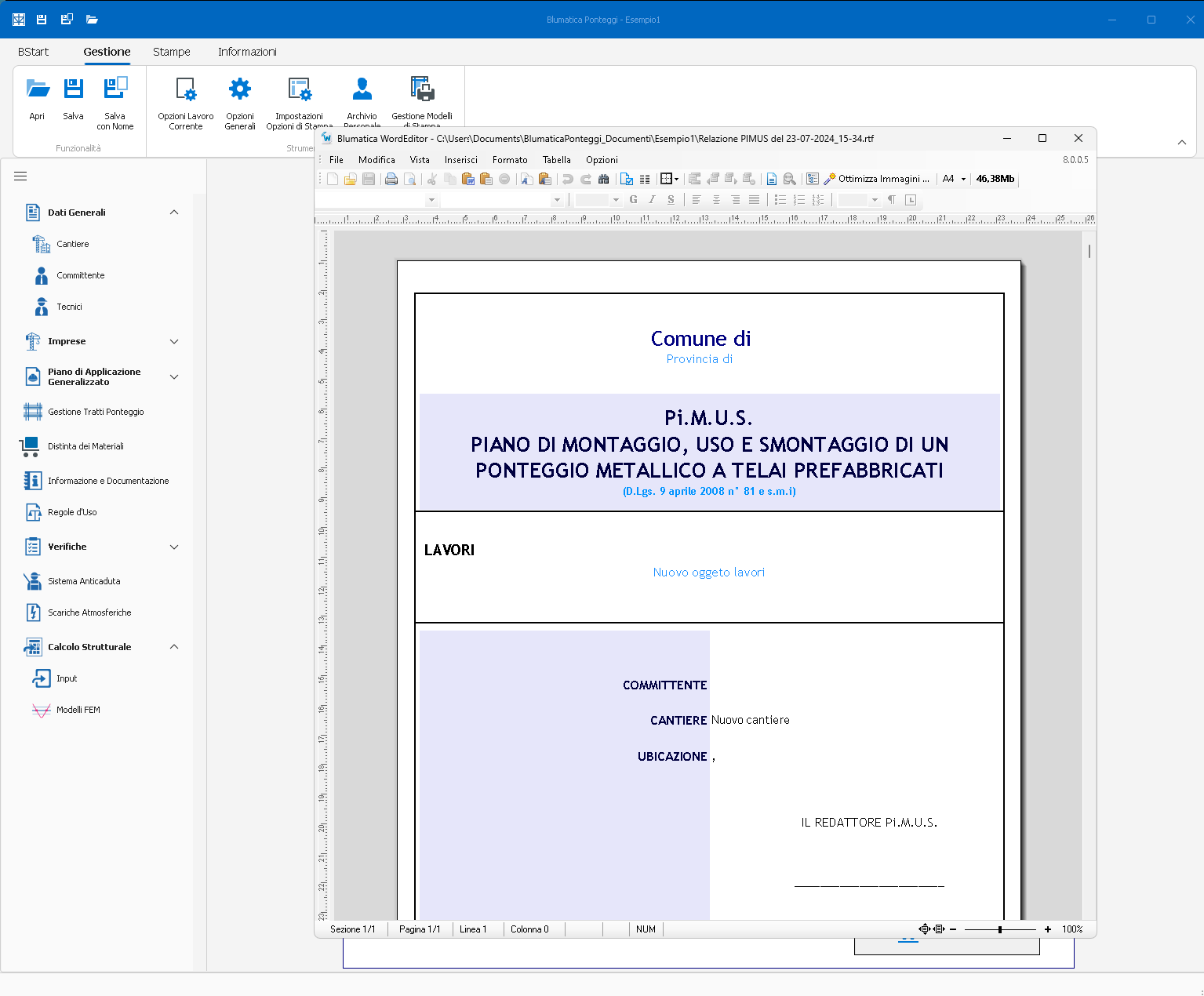
Task: Click the Print icon in WordEditor toolbar
Action: coord(391,179)
